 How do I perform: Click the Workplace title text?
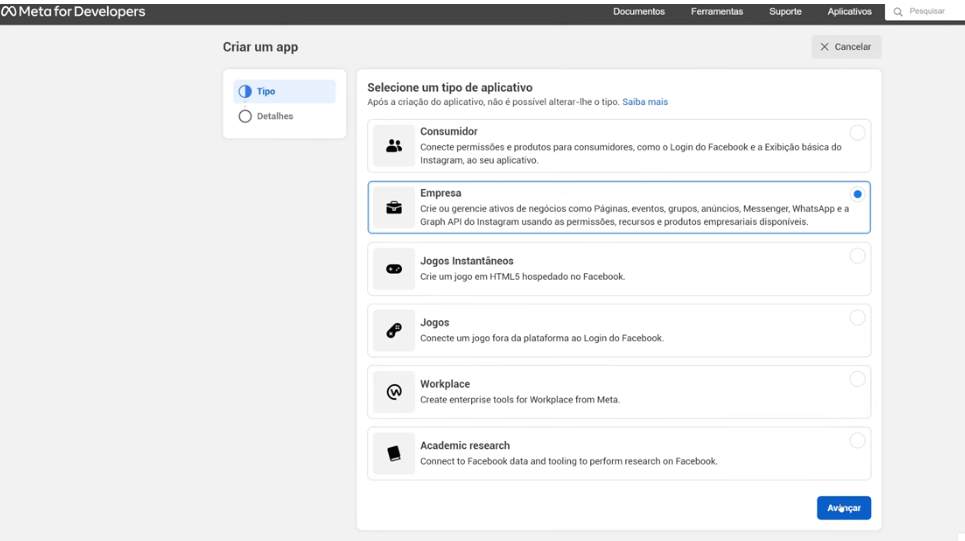445,383
